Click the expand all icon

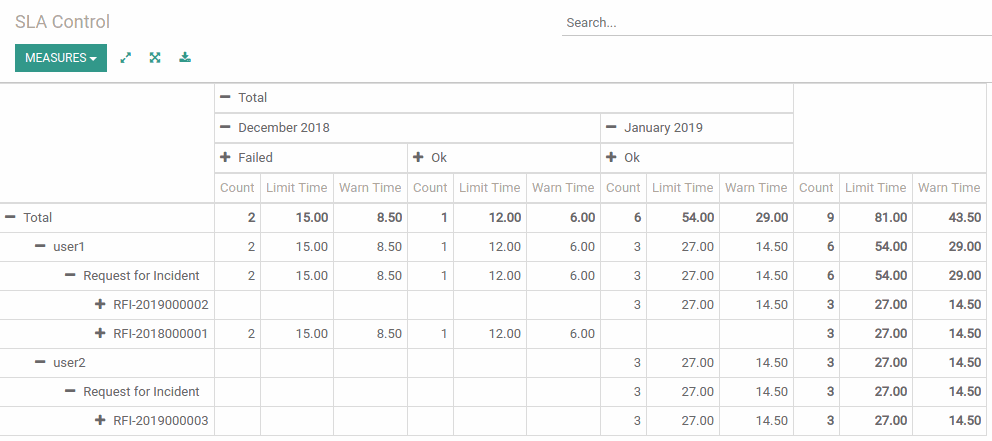pos(155,58)
